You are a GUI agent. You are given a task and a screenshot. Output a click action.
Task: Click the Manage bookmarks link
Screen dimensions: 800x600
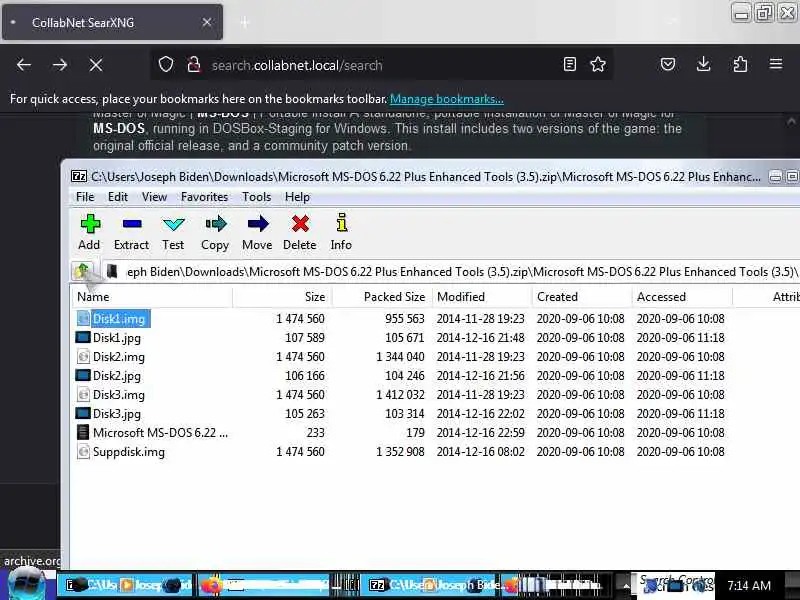[447, 99]
